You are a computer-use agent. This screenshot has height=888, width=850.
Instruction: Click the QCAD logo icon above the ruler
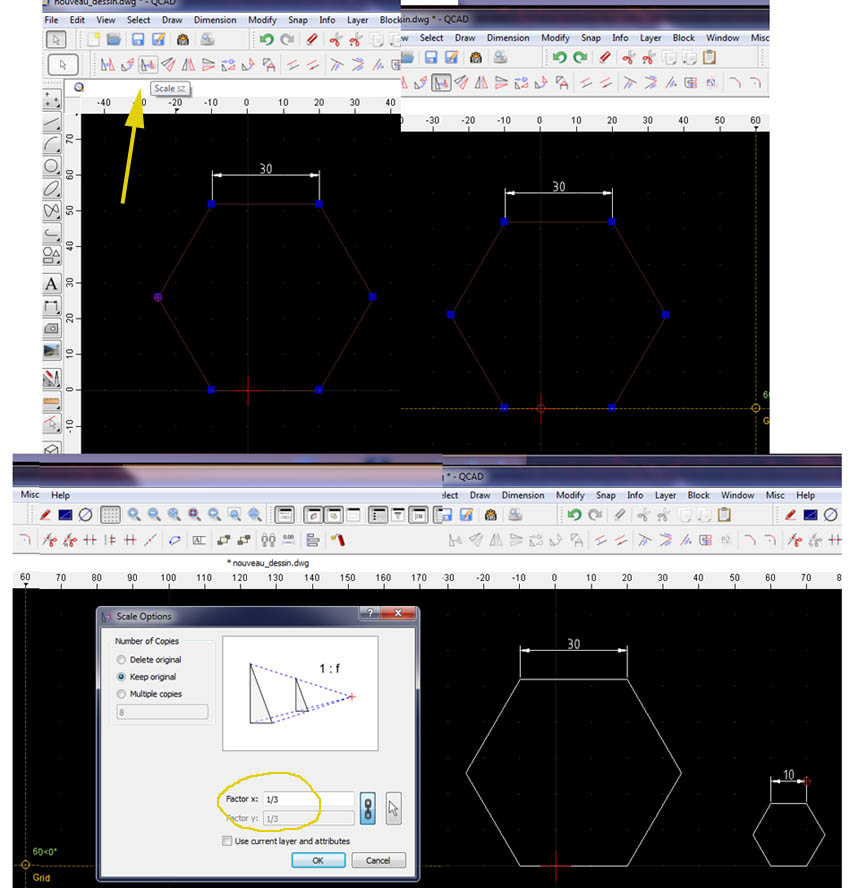[79, 87]
